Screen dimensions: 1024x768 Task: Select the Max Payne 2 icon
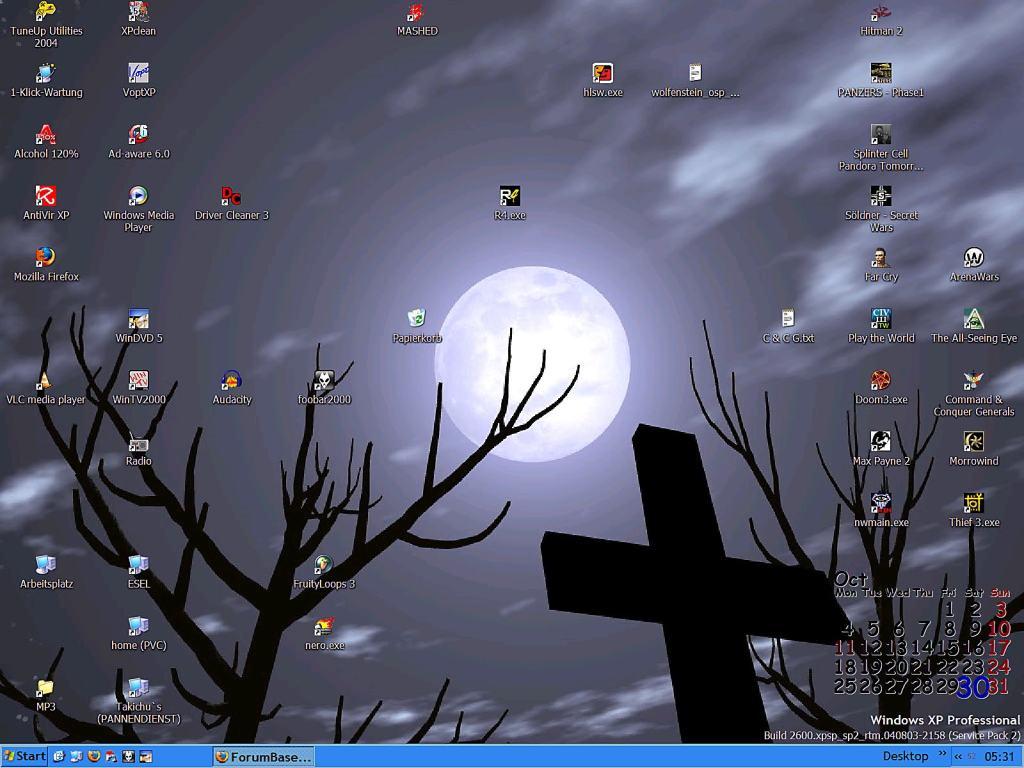click(881, 449)
